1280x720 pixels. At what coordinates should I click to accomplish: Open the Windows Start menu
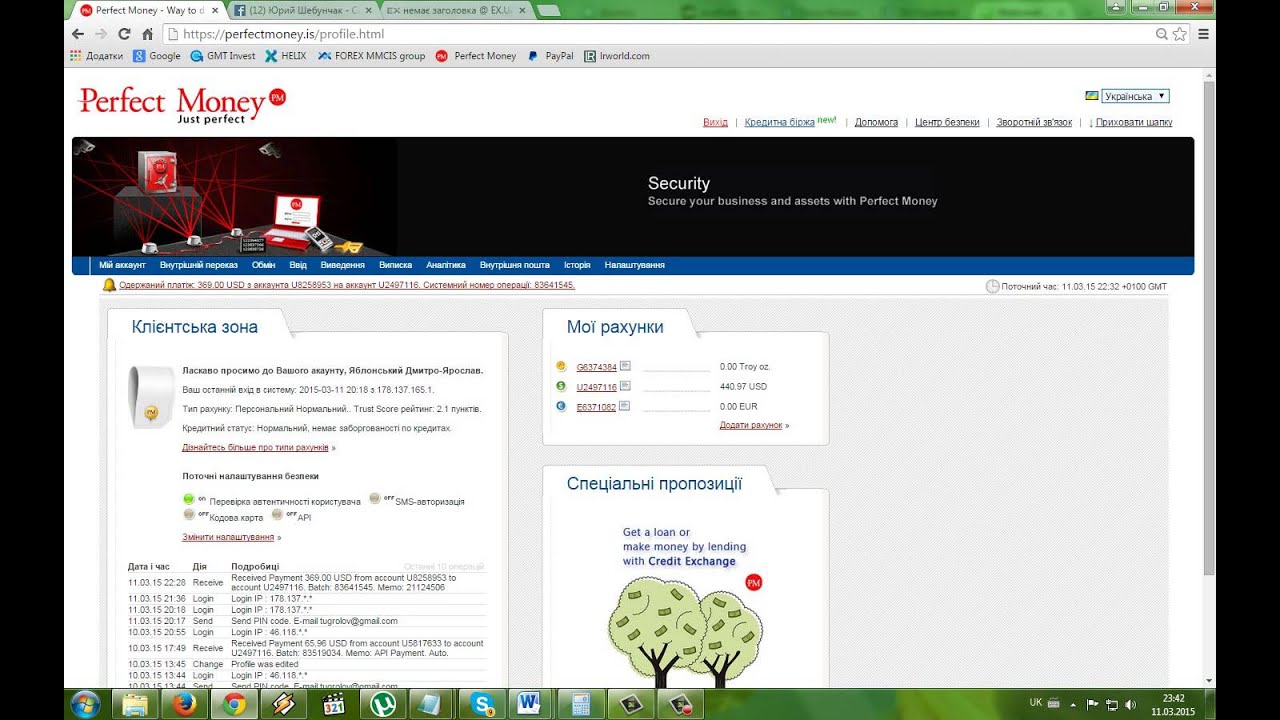[85, 704]
